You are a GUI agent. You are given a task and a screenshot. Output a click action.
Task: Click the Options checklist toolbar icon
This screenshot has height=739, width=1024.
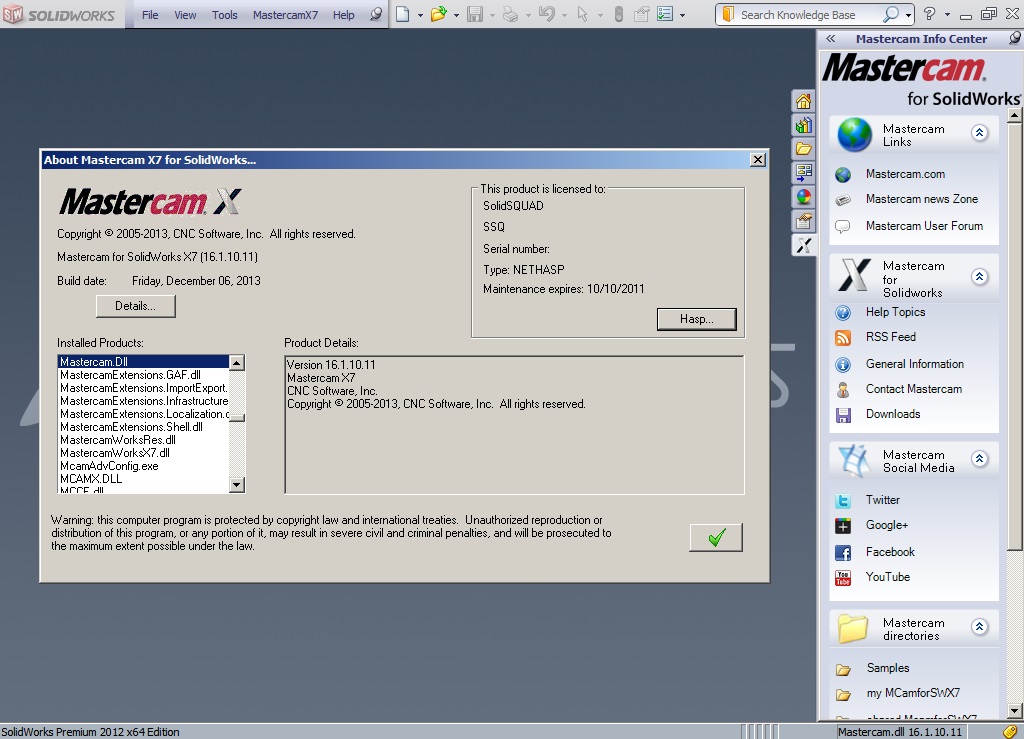pos(665,14)
